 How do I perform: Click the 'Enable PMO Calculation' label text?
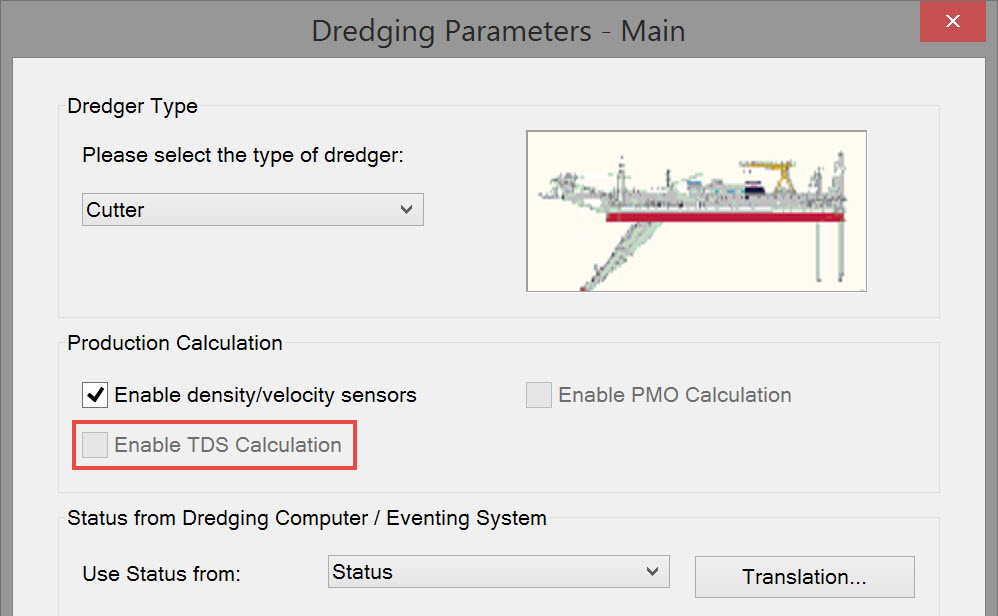click(675, 395)
